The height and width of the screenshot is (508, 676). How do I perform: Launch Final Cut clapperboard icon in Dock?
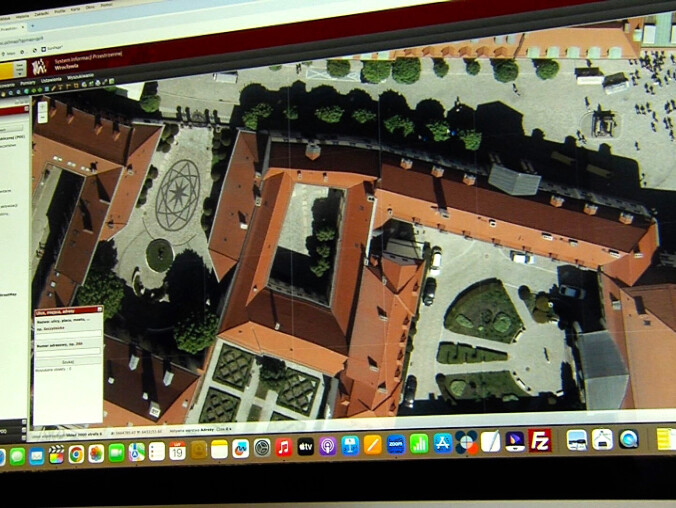point(56,455)
